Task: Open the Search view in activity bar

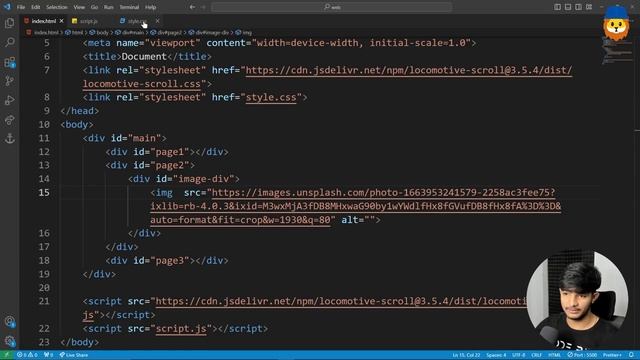Action: pyautogui.click(x=9, y=42)
